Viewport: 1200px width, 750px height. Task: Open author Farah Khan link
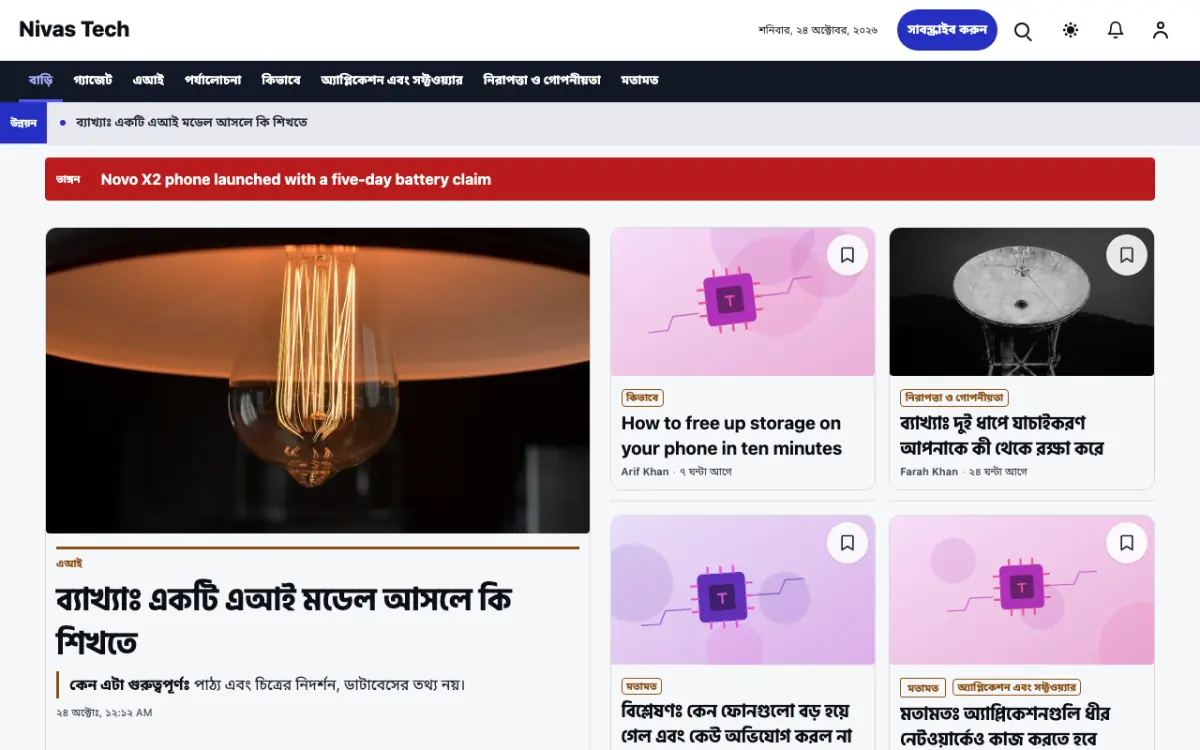pos(929,472)
